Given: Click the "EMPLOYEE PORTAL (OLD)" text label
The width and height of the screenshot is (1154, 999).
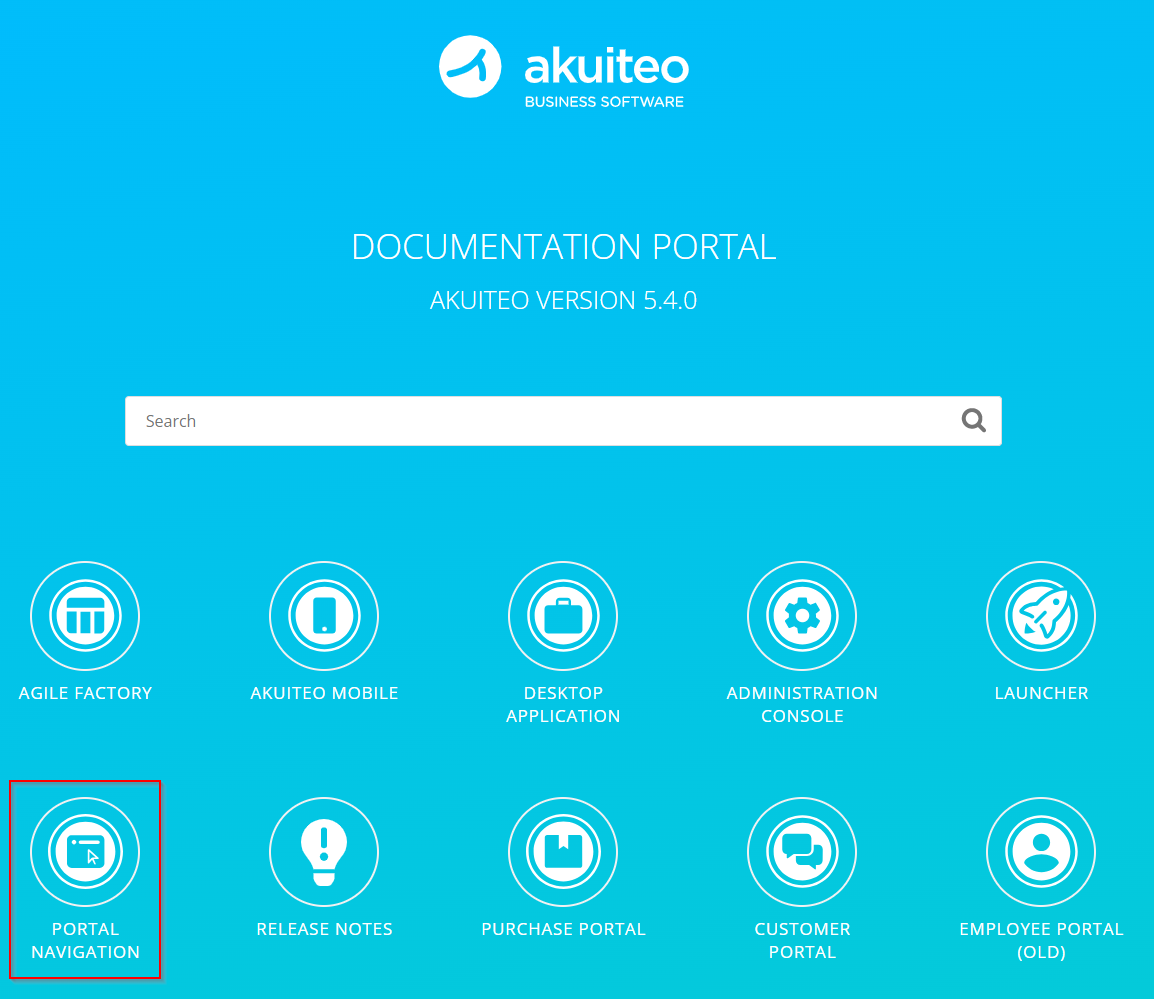Looking at the screenshot, I should click(x=1041, y=940).
